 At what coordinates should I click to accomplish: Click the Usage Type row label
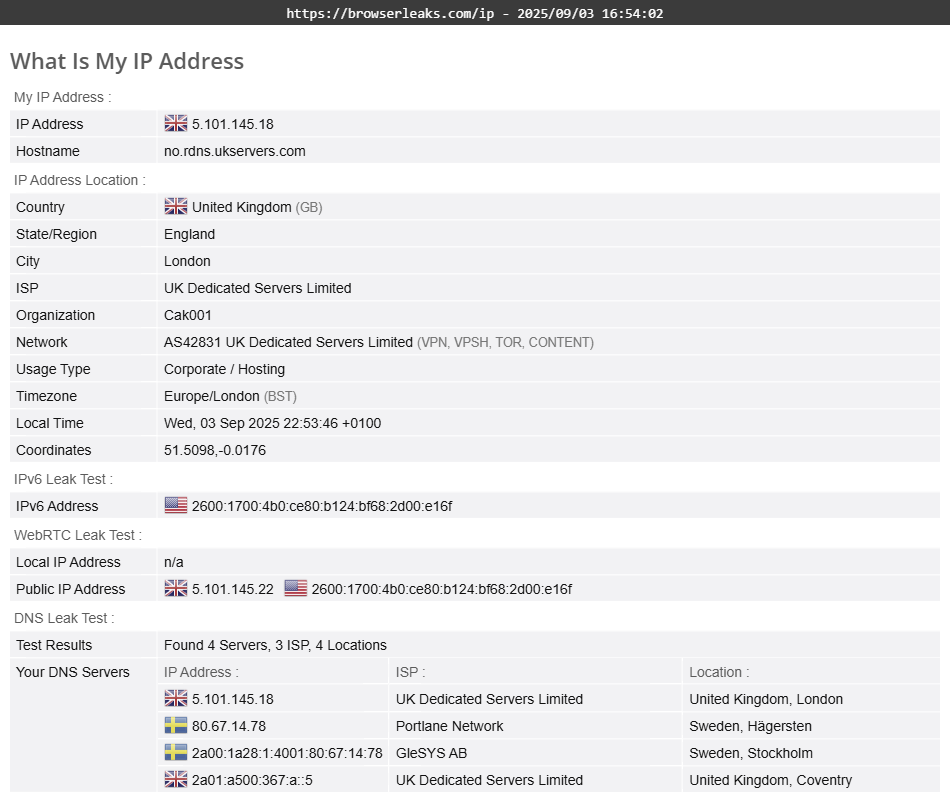(53, 370)
